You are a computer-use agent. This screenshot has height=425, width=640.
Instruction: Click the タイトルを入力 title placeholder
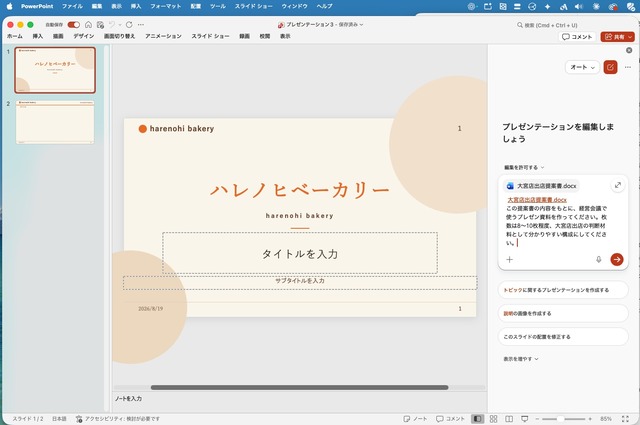(x=300, y=253)
